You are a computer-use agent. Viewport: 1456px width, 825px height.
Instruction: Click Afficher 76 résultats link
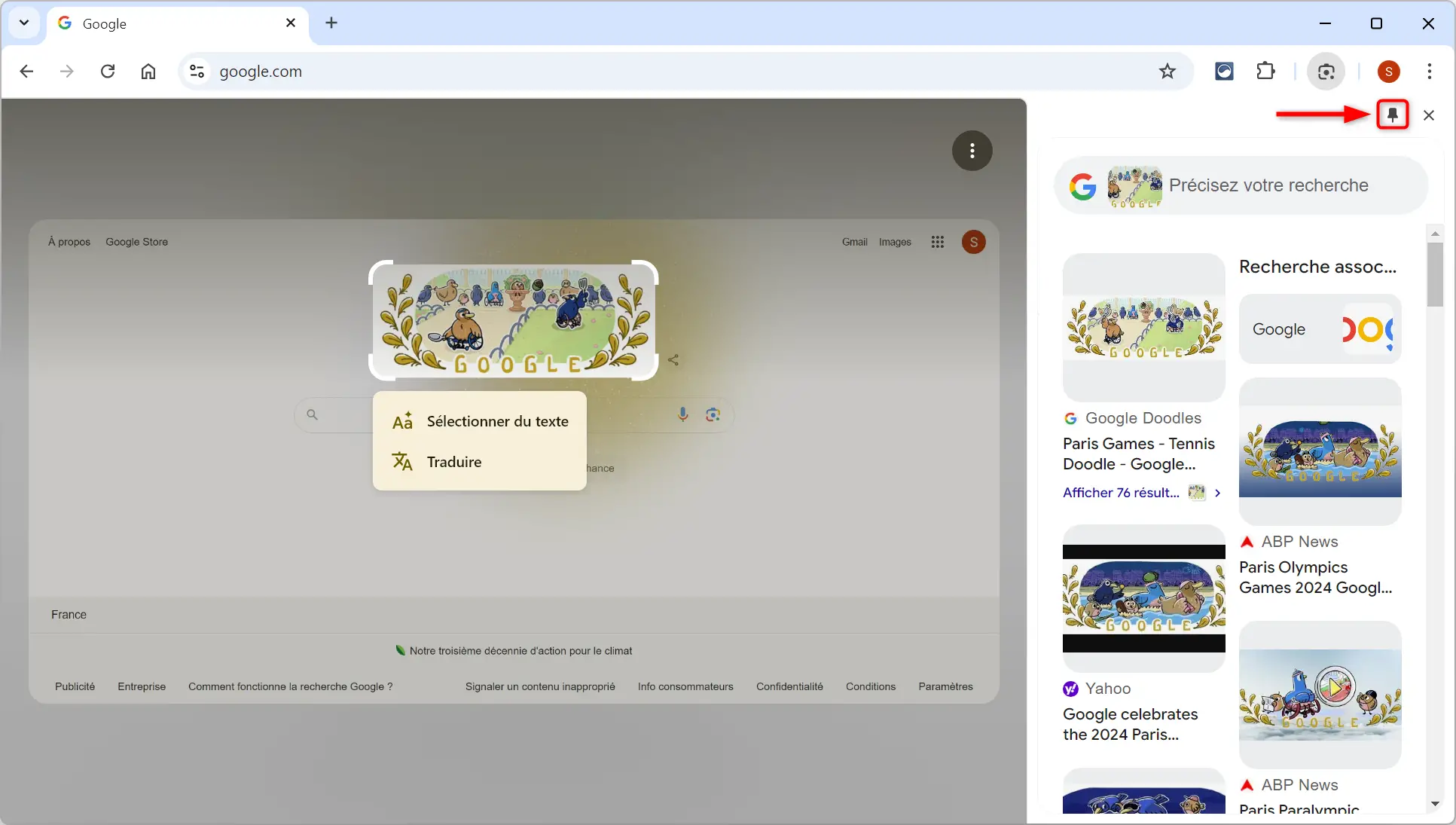(1121, 493)
